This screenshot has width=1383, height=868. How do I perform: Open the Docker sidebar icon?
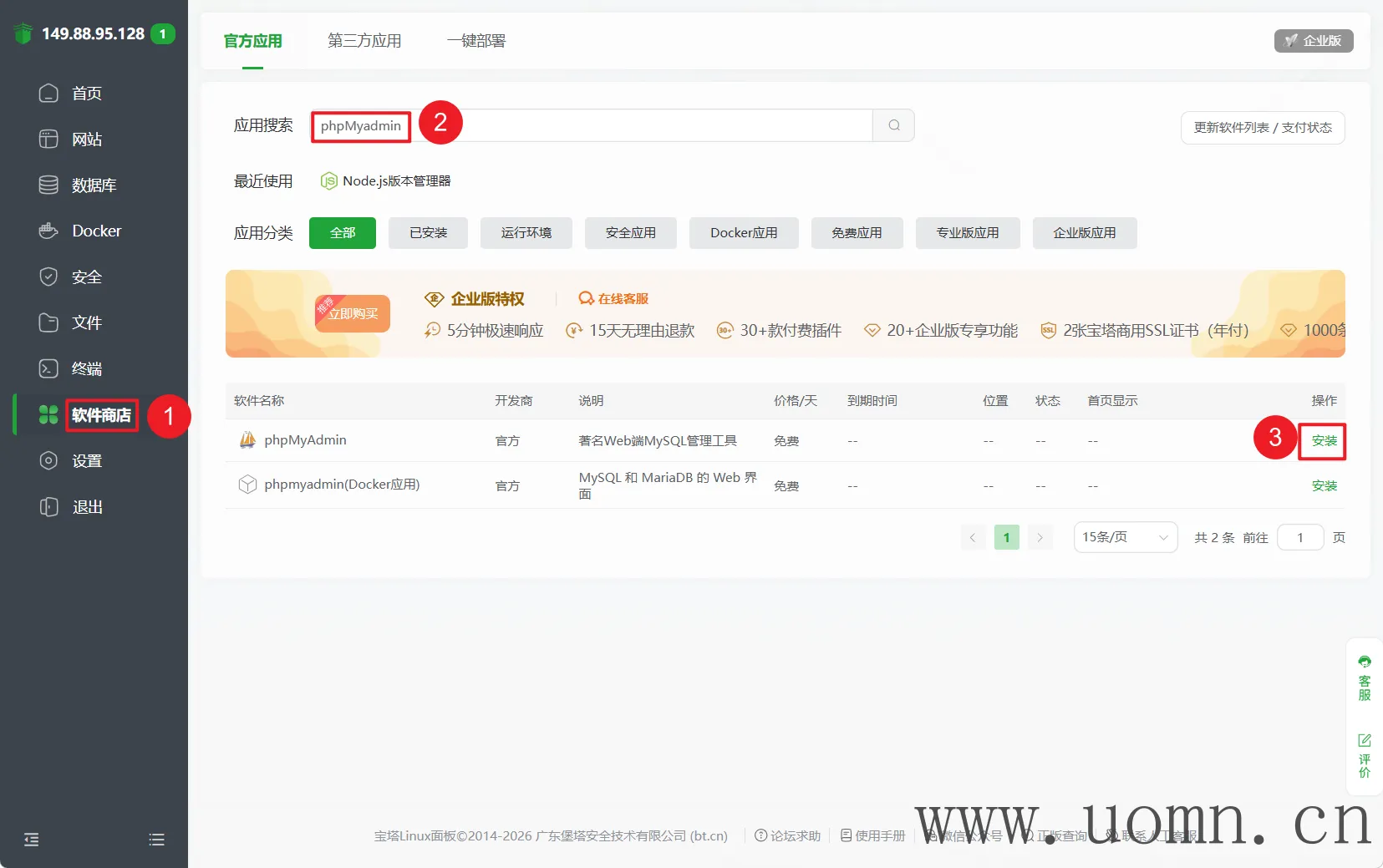point(48,231)
